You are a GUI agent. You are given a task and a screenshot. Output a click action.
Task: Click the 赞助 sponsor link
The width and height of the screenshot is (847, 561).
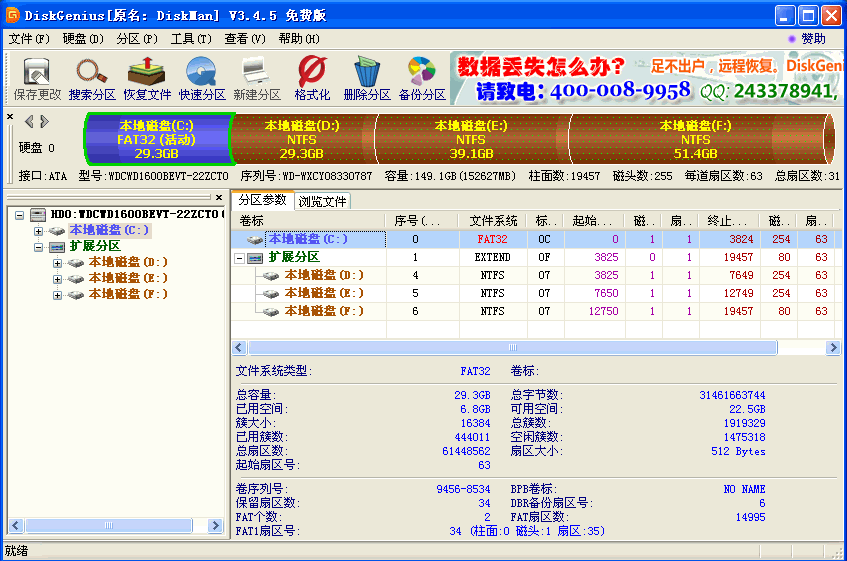(806, 39)
